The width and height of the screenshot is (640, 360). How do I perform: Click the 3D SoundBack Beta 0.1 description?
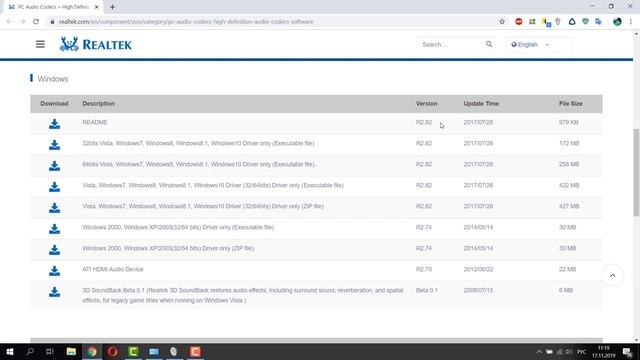(243, 295)
